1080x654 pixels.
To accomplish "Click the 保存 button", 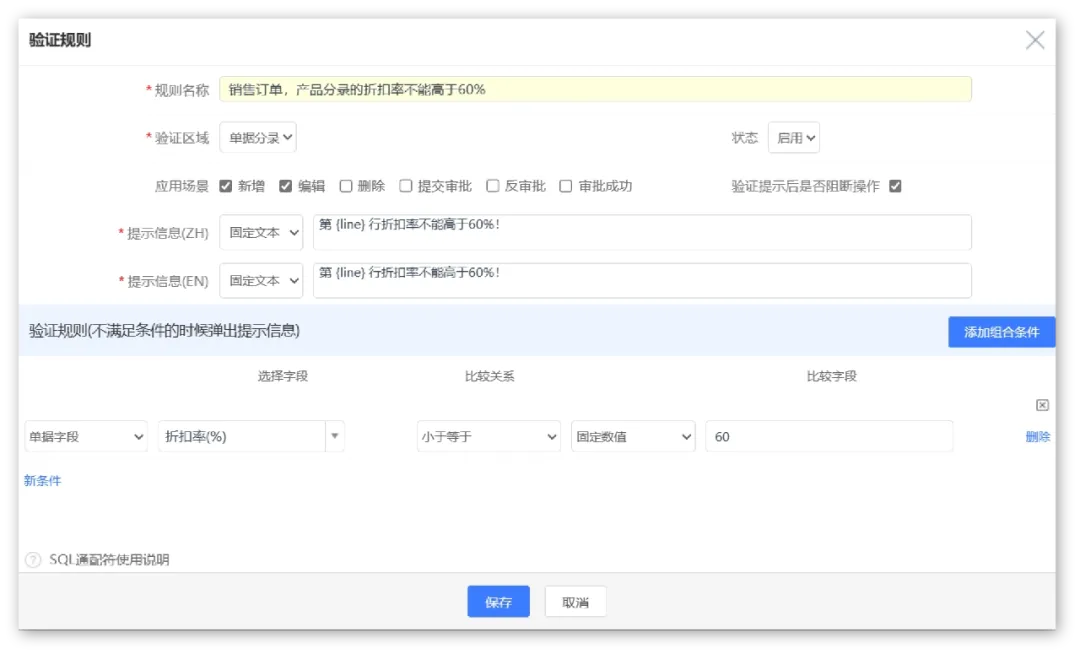I will [x=498, y=602].
